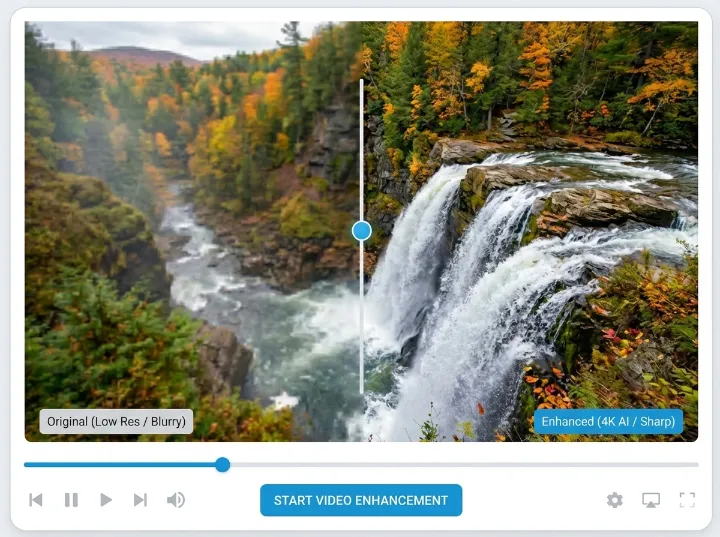This screenshot has width=720, height=537.
Task: Skip to the next track icon
Action: pyautogui.click(x=141, y=500)
